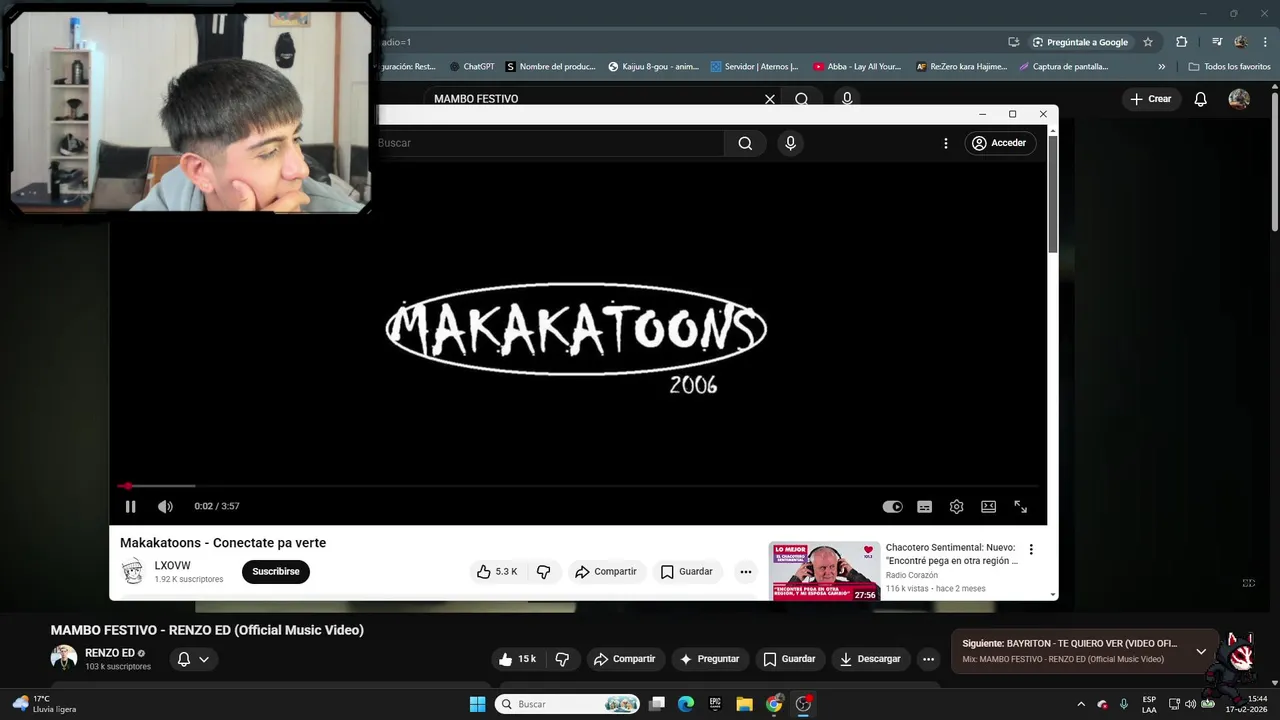Open options menu for Chacotero Sentimental video
1280x720 pixels.
click(1031, 549)
